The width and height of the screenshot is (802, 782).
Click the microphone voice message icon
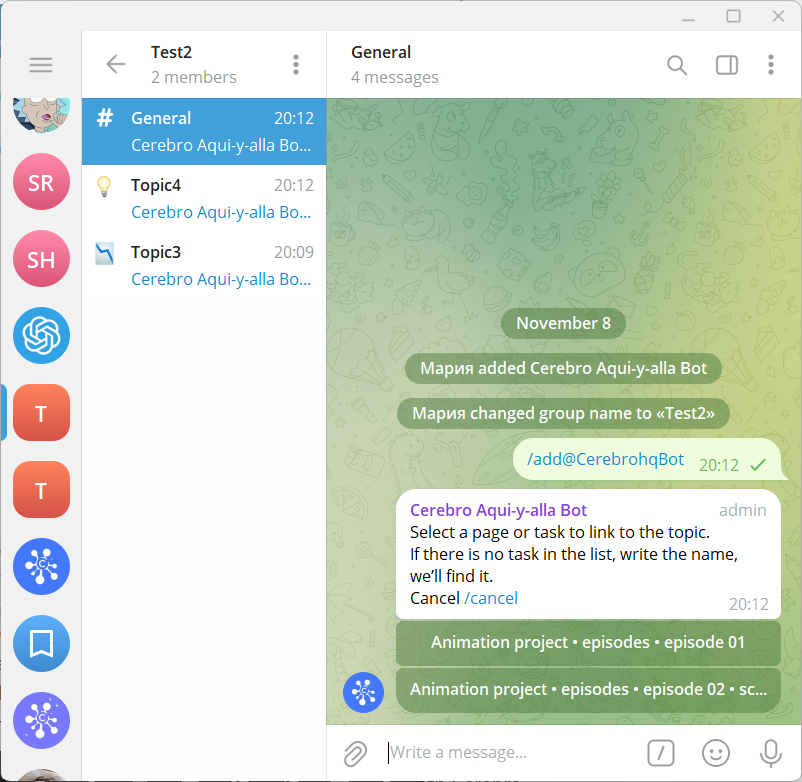pyautogui.click(x=770, y=753)
